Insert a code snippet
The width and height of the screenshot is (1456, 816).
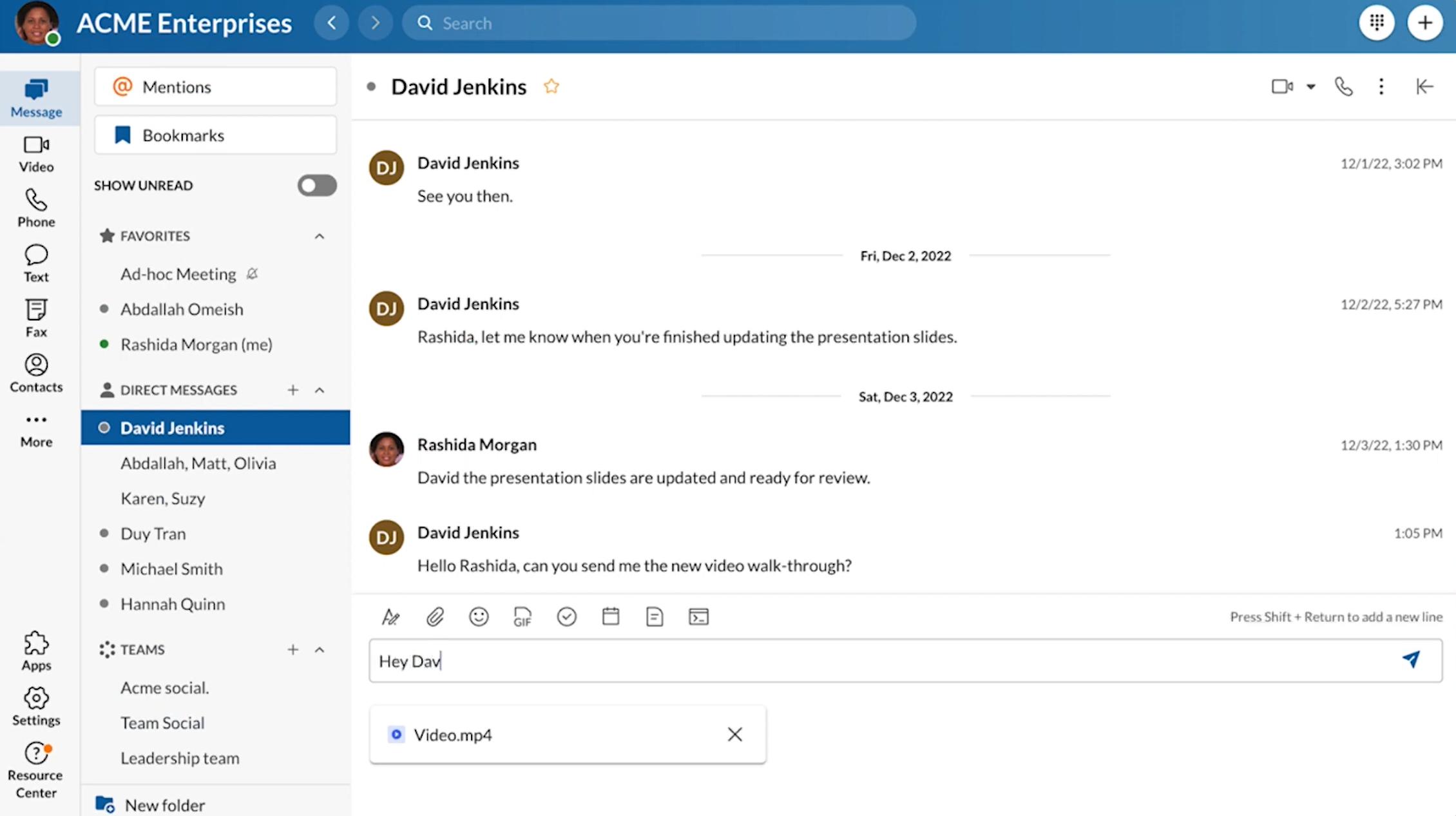coord(698,617)
